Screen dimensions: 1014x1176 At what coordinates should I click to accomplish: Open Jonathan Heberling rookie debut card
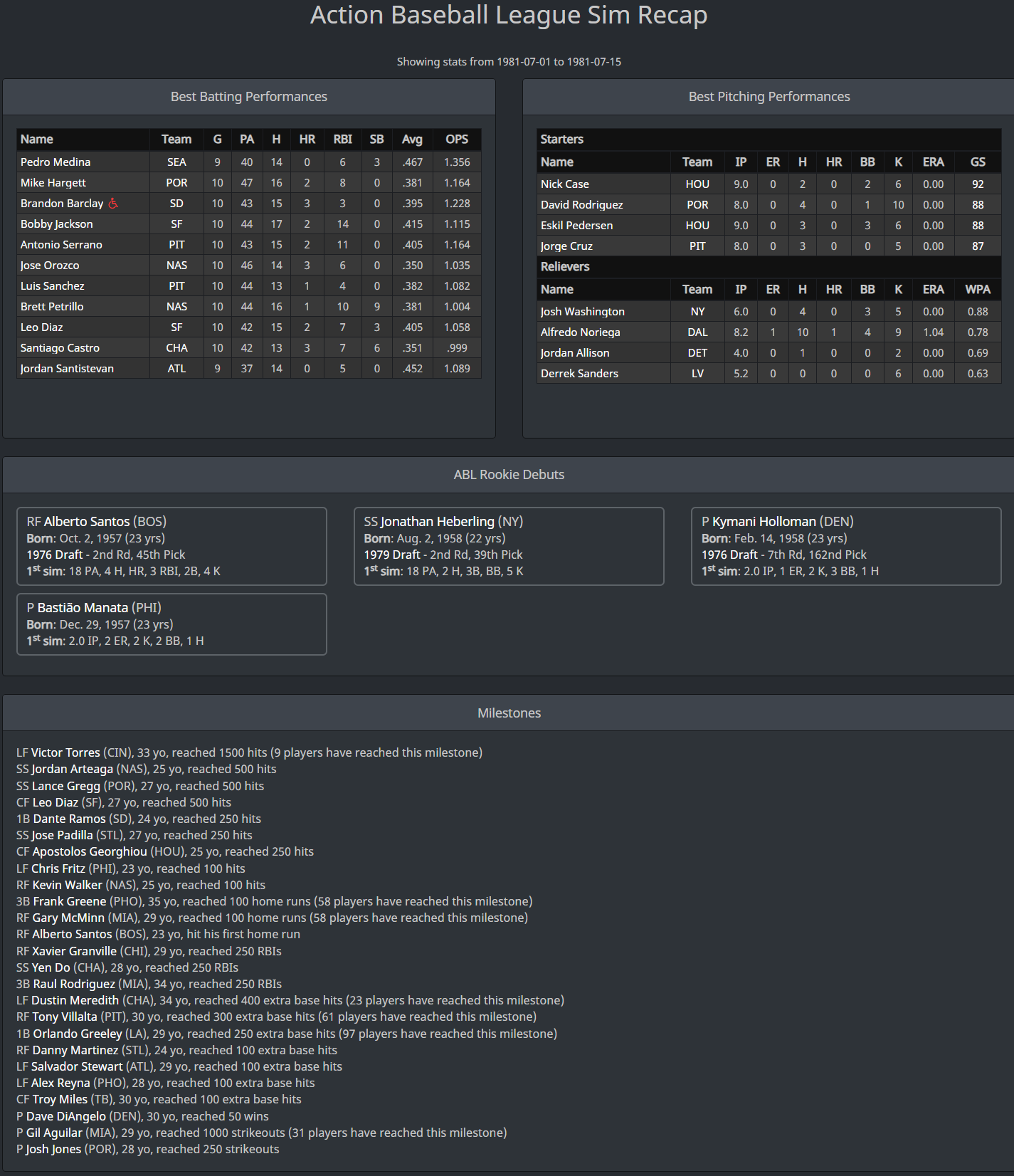[437, 522]
